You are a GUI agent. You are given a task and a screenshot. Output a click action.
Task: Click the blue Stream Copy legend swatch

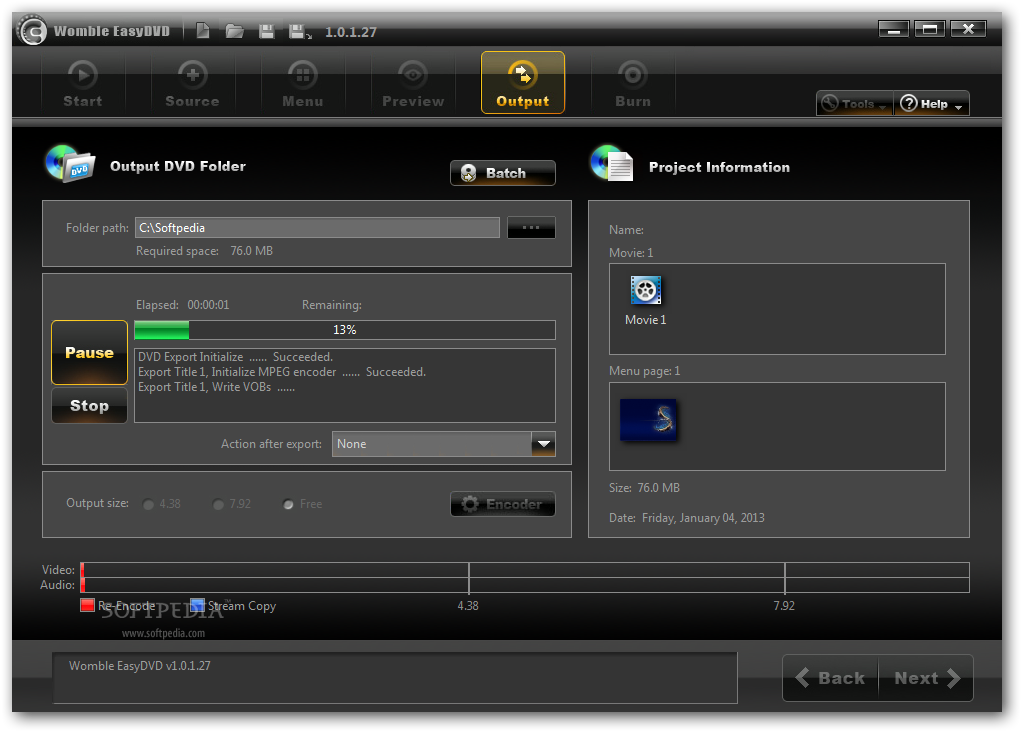click(x=197, y=605)
